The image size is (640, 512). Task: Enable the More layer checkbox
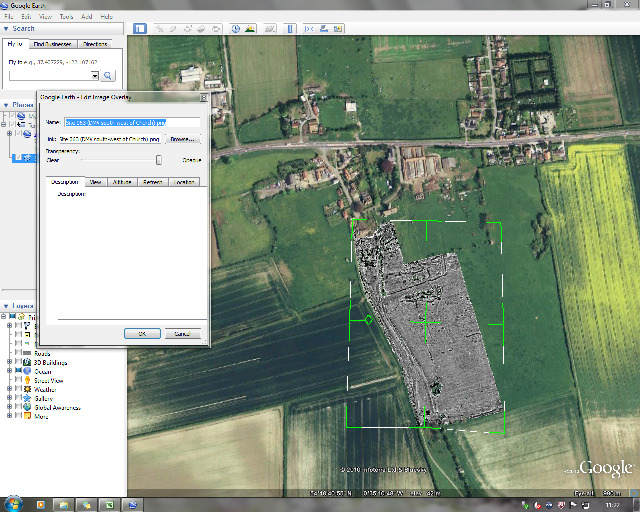(x=18, y=416)
